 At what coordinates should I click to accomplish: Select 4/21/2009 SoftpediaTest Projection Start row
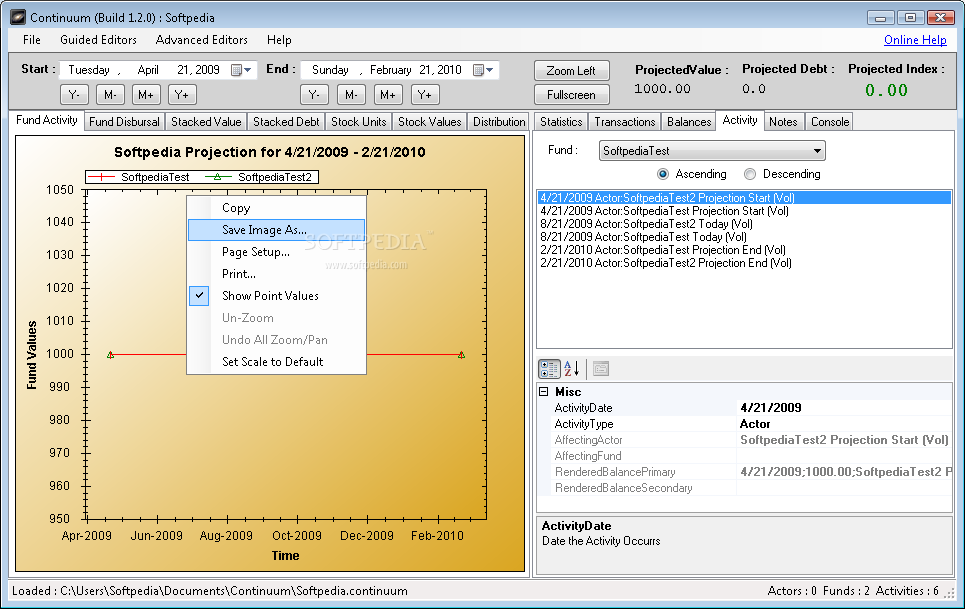[x=745, y=211]
